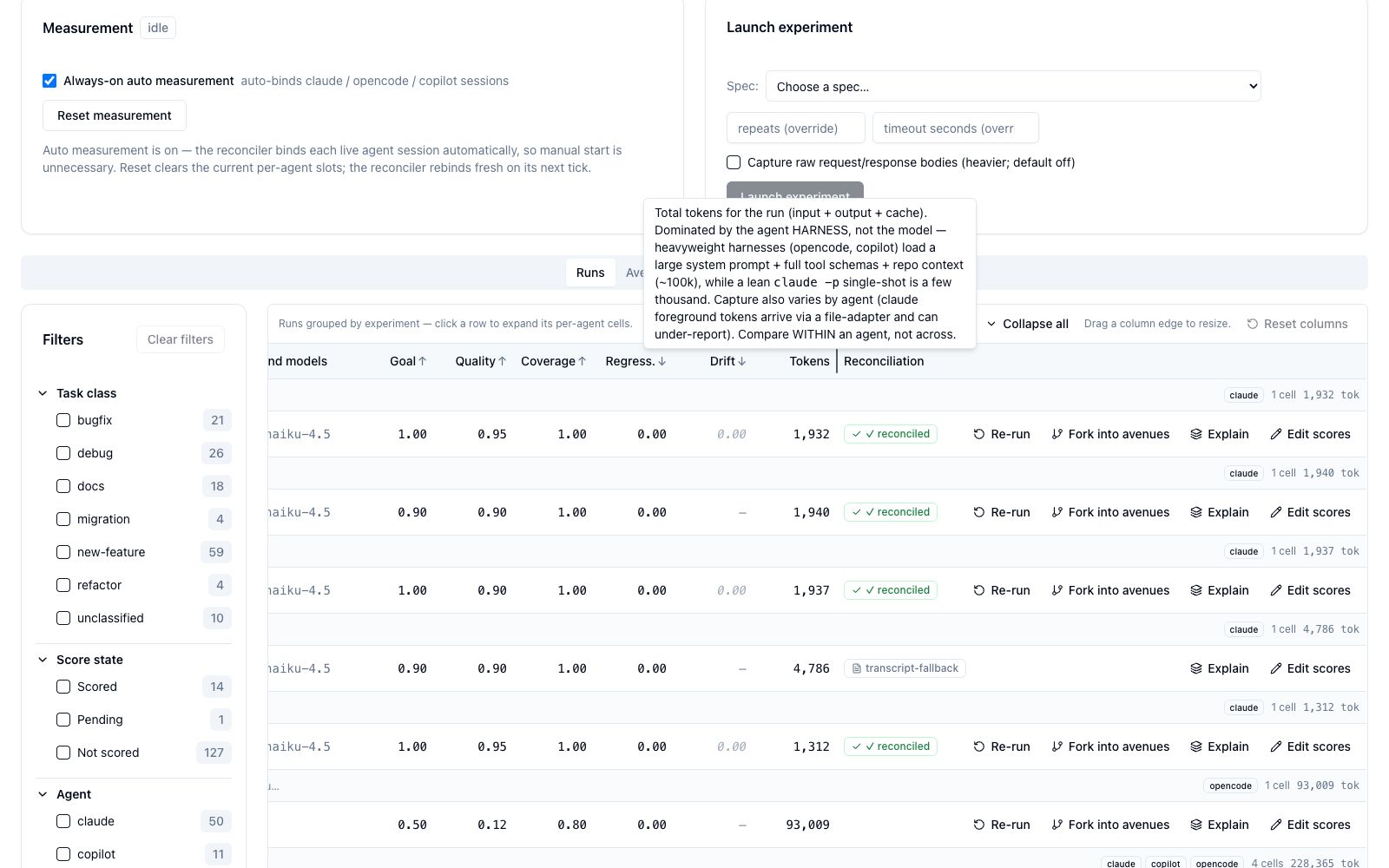The width and height of the screenshot is (1389, 868).
Task: Sort runs by the Goal column
Action: click(408, 361)
